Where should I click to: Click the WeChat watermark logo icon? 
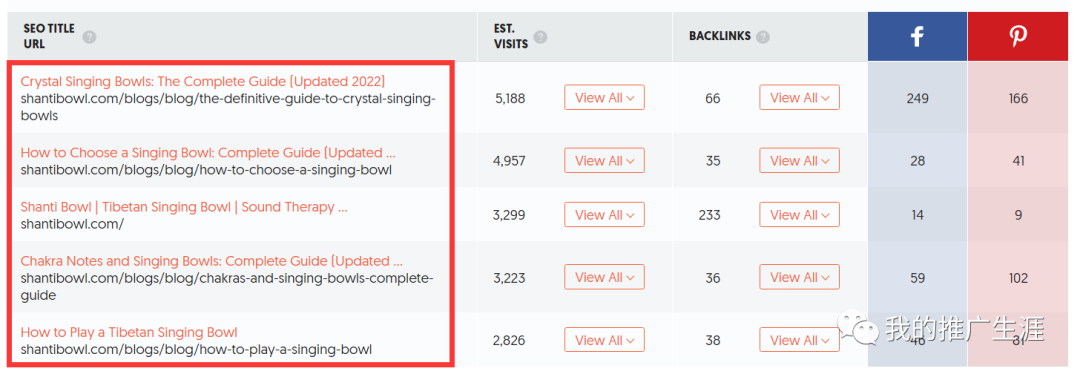857,329
